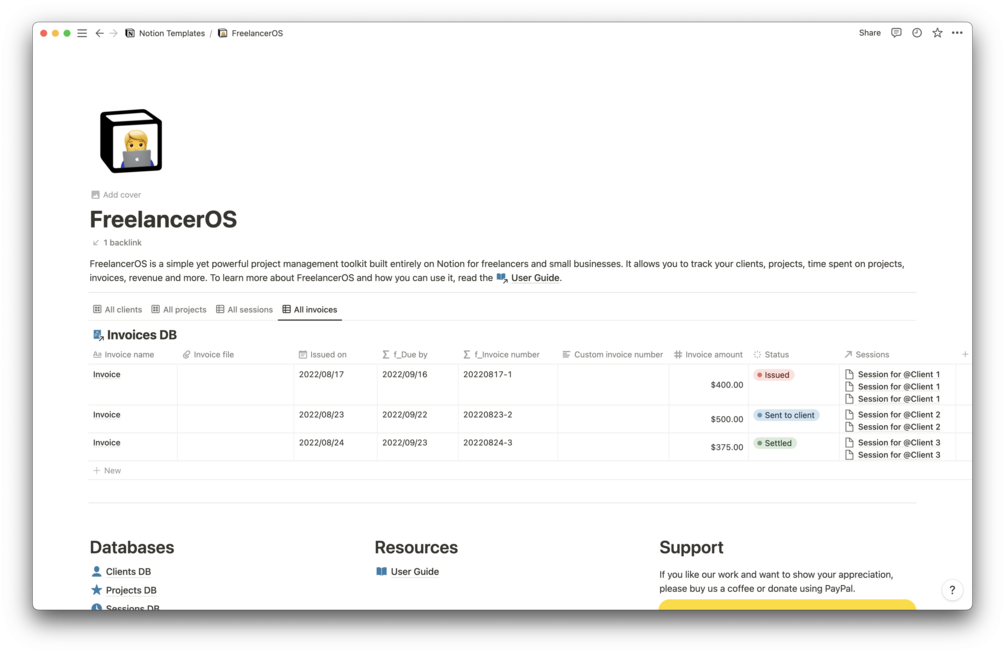Click the 2022/09/23 due date cell
1005x653 pixels.
point(417,447)
